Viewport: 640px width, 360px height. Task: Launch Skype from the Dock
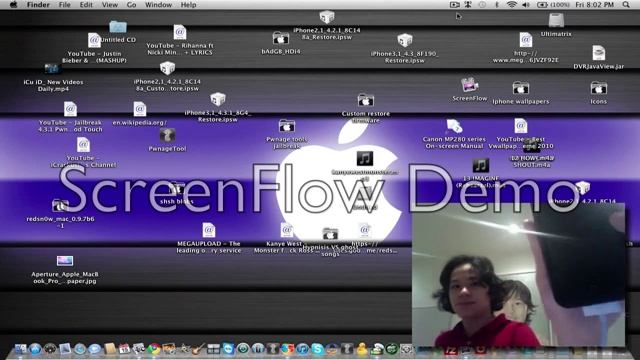(x=317, y=349)
